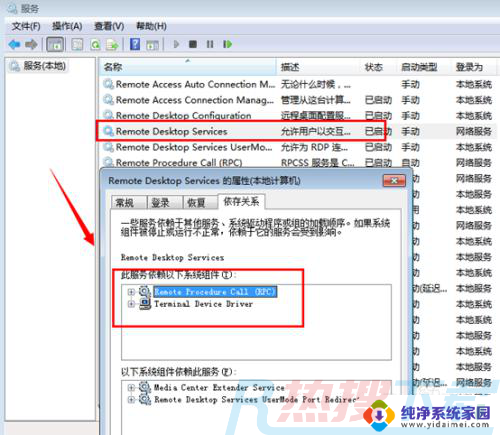Click the Start service play icon
Image resolution: width=500 pixels, height=435 pixels.
coord(176,44)
